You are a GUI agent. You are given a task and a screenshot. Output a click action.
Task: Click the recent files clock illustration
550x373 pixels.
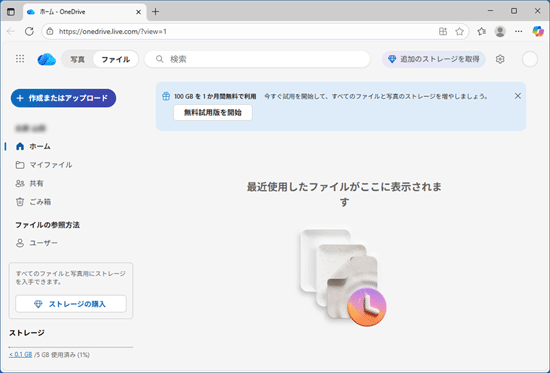(x=344, y=277)
